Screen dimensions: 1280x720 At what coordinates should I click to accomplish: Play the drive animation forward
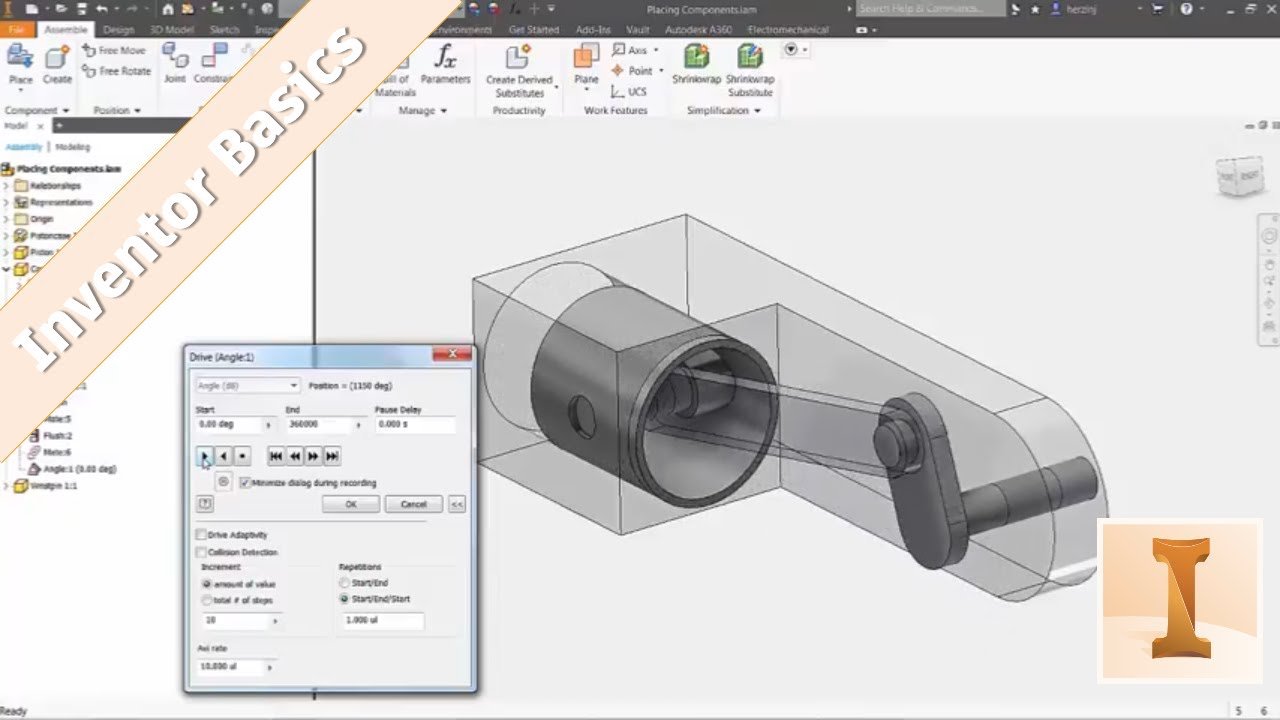pyautogui.click(x=204, y=456)
